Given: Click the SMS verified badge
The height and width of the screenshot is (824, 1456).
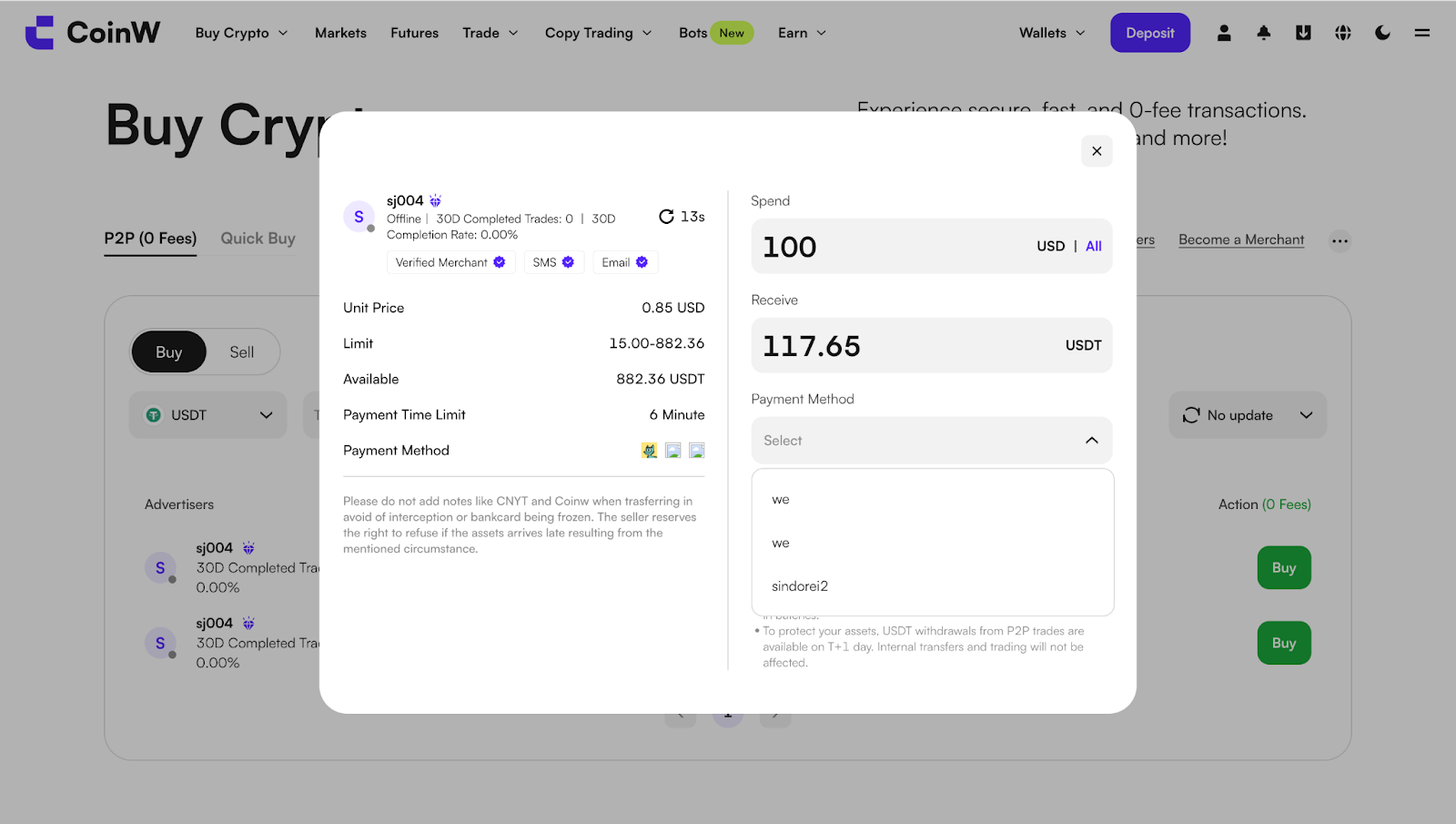Looking at the screenshot, I should point(553,262).
